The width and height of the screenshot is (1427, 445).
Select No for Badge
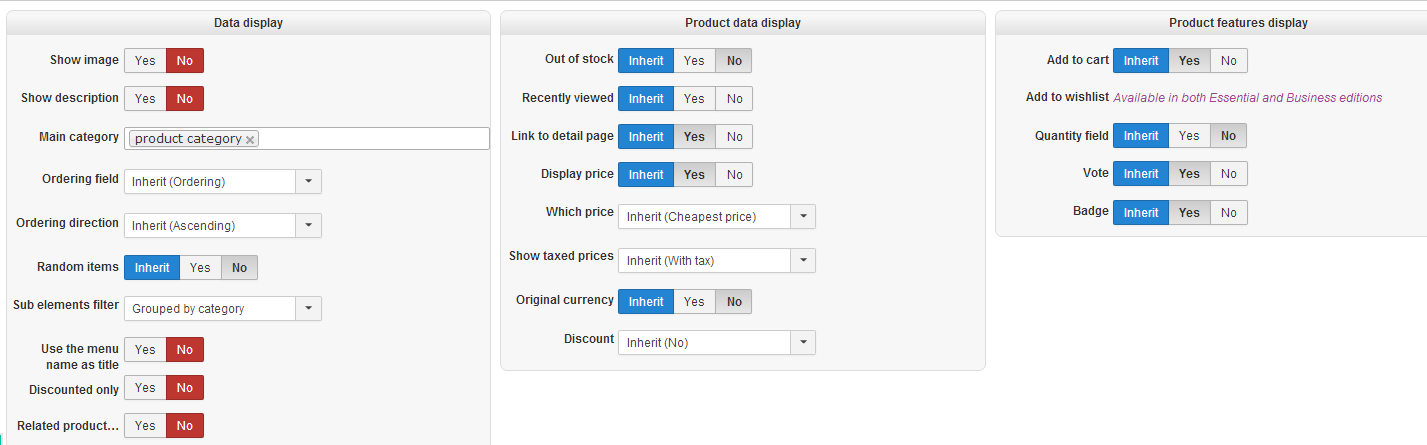click(x=1228, y=212)
